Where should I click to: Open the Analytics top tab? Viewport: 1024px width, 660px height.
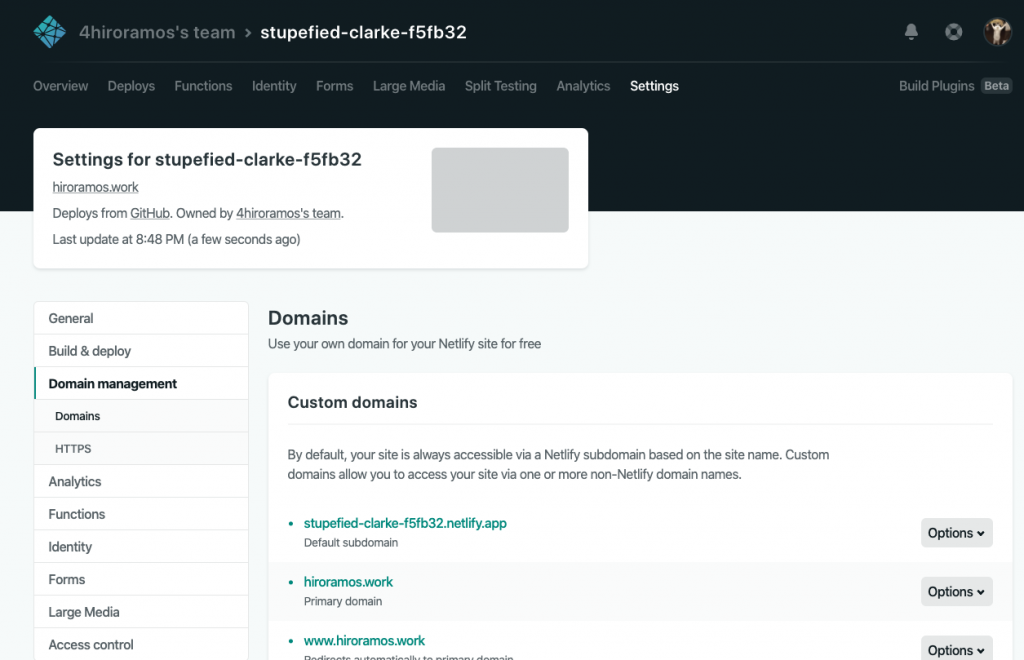click(583, 86)
